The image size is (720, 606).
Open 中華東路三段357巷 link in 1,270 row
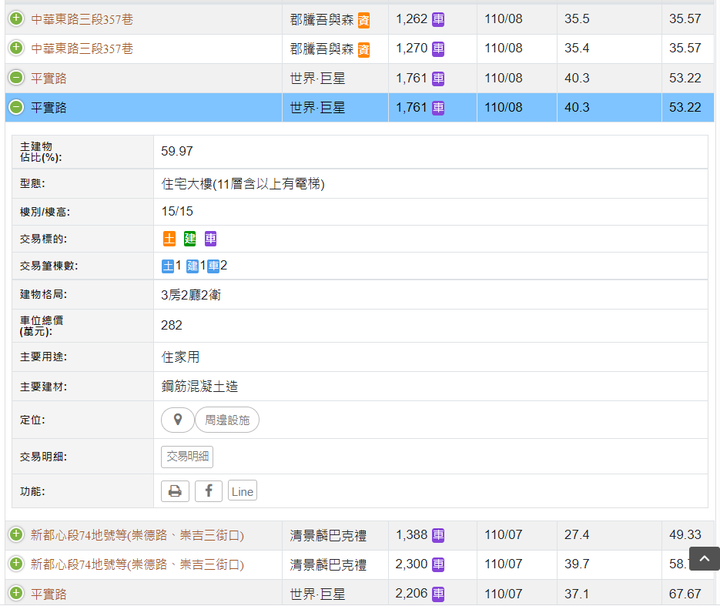tap(82, 49)
